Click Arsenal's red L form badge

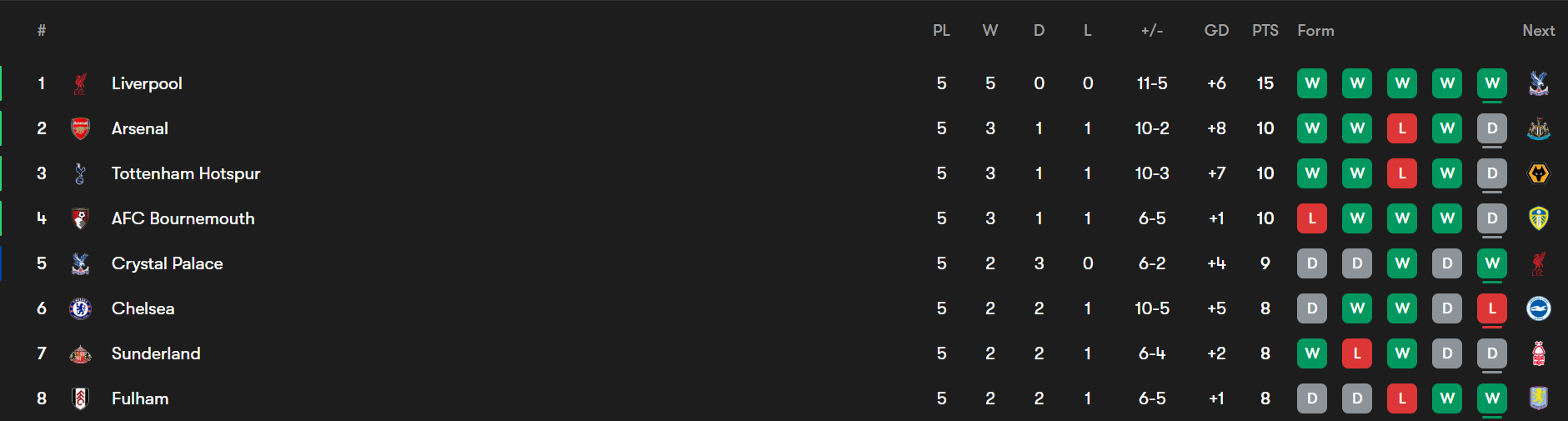point(1402,128)
